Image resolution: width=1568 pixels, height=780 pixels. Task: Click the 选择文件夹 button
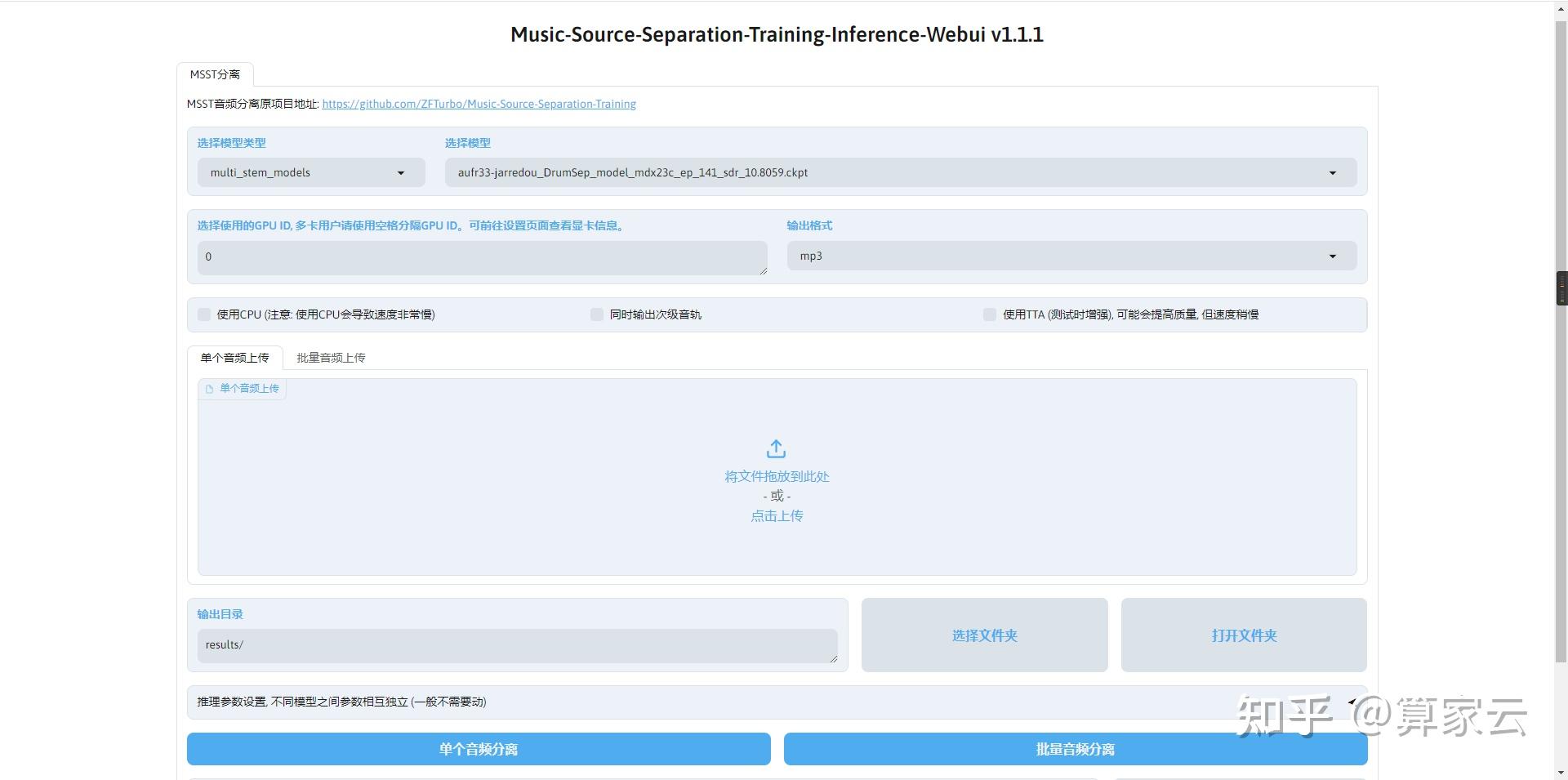pos(983,635)
